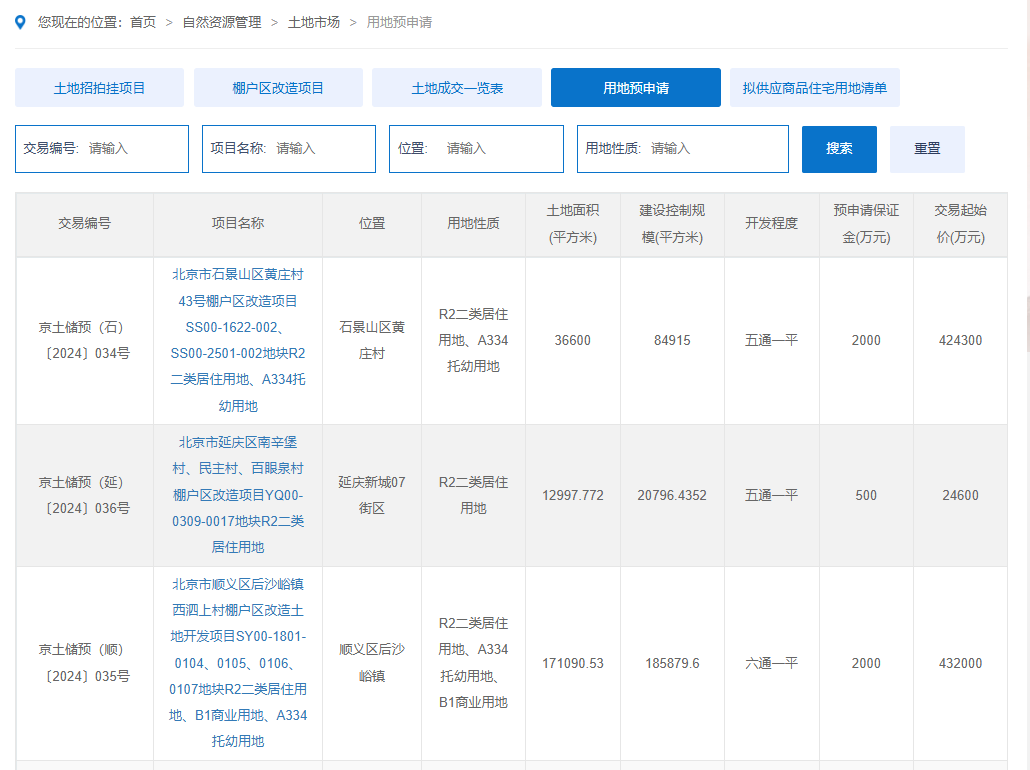Go to 首页 in breadcrumb
The height and width of the screenshot is (770, 1030).
click(143, 22)
